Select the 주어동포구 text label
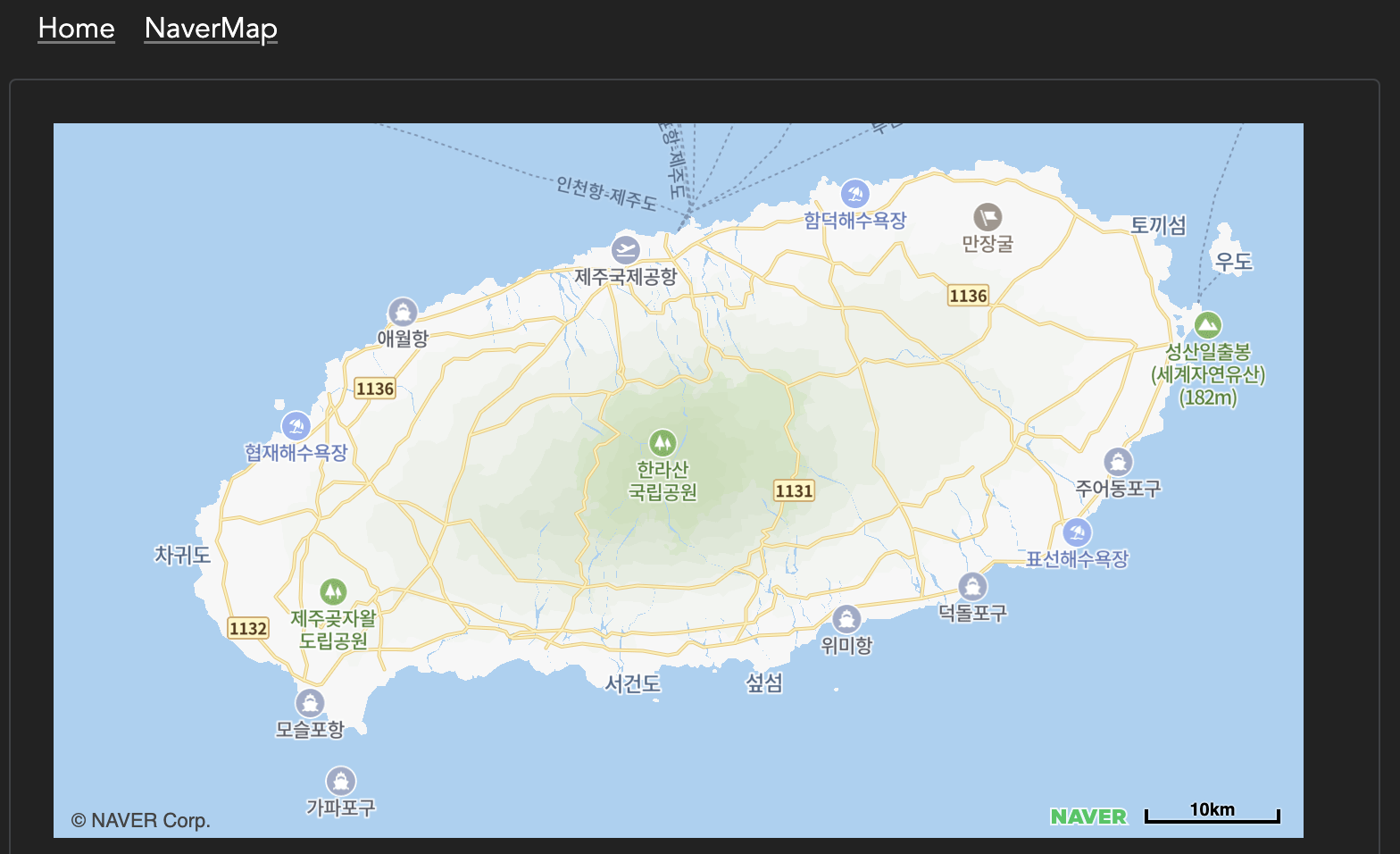Screen dimensions: 1400x854 pyautogui.click(x=1118, y=489)
